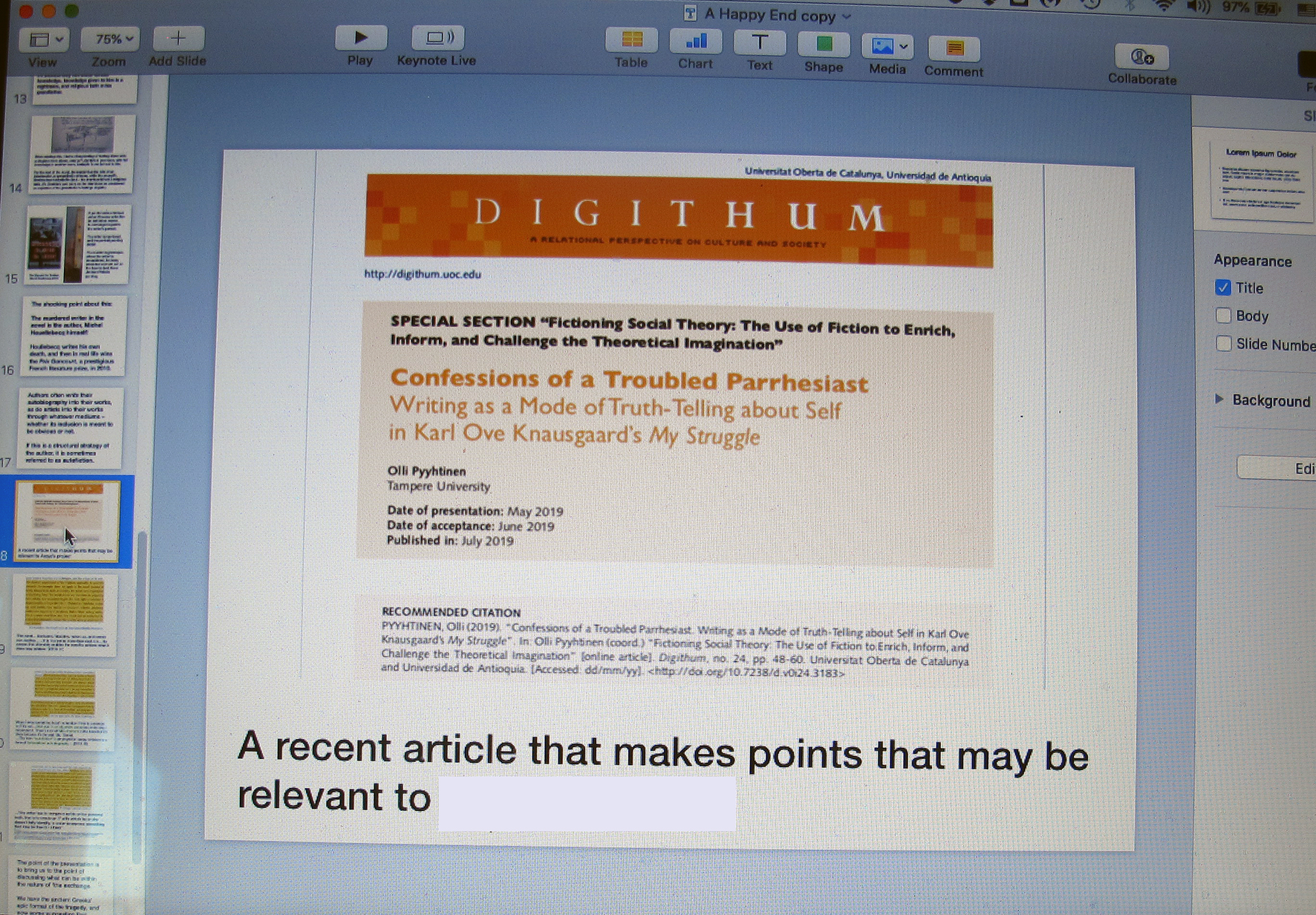Insert a Chart from the toolbar

tap(695, 42)
